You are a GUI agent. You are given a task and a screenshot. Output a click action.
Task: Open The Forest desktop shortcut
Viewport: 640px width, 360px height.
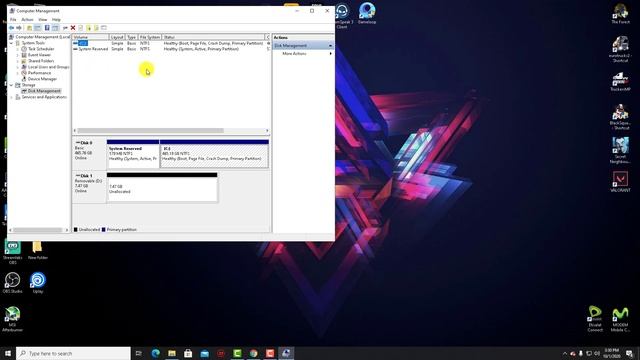tap(620, 14)
